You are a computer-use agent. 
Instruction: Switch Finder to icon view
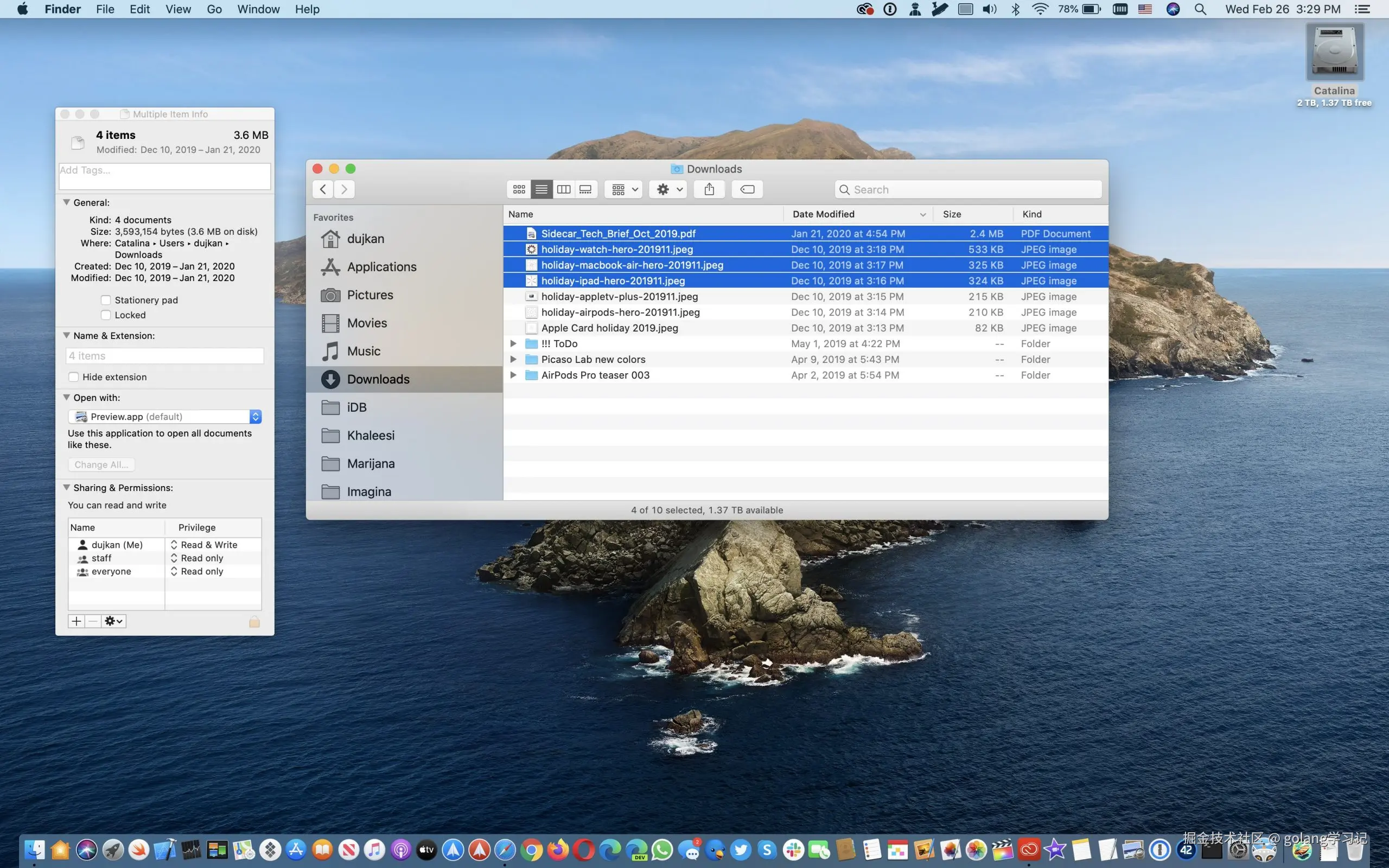(519, 189)
